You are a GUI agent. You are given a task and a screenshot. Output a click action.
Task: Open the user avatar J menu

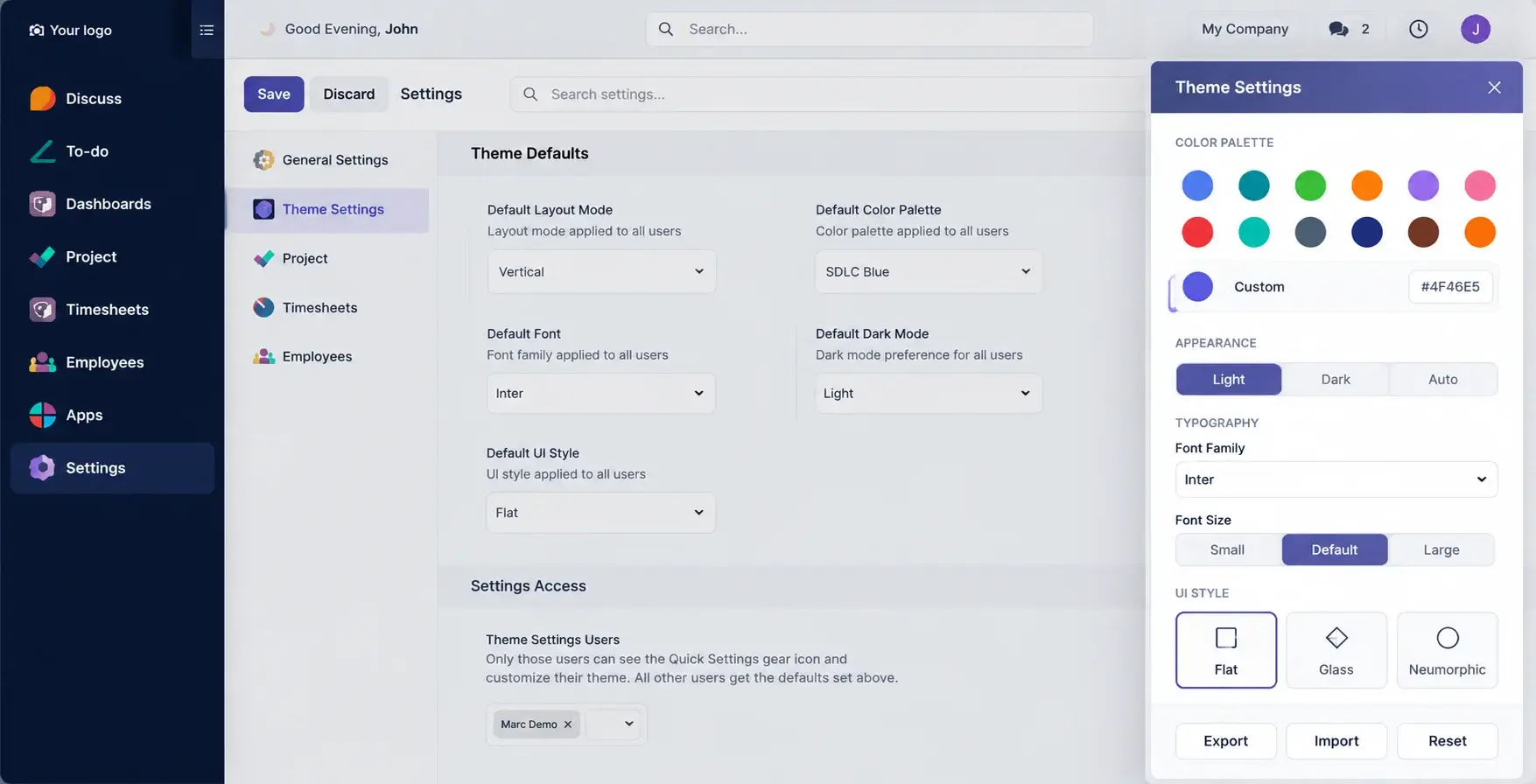pos(1476,29)
